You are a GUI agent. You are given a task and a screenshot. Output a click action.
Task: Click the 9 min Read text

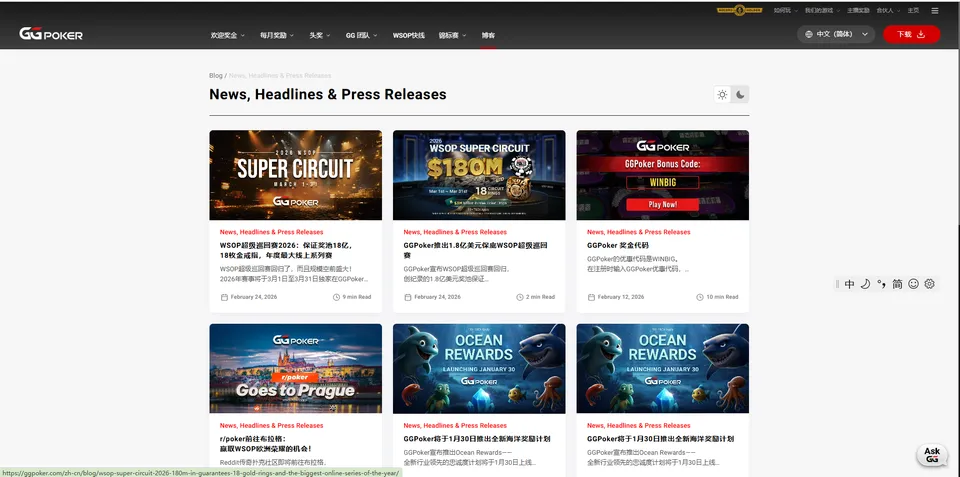coord(357,297)
